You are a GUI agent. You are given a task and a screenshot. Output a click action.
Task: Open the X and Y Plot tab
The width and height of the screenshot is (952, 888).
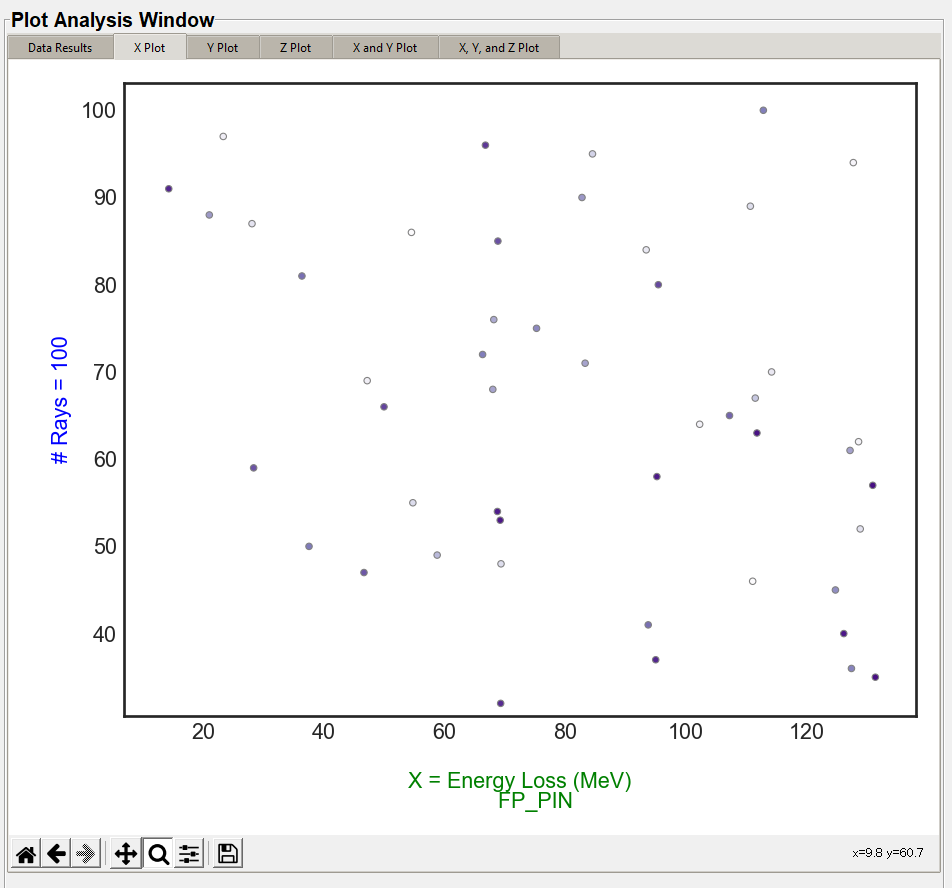click(x=385, y=48)
